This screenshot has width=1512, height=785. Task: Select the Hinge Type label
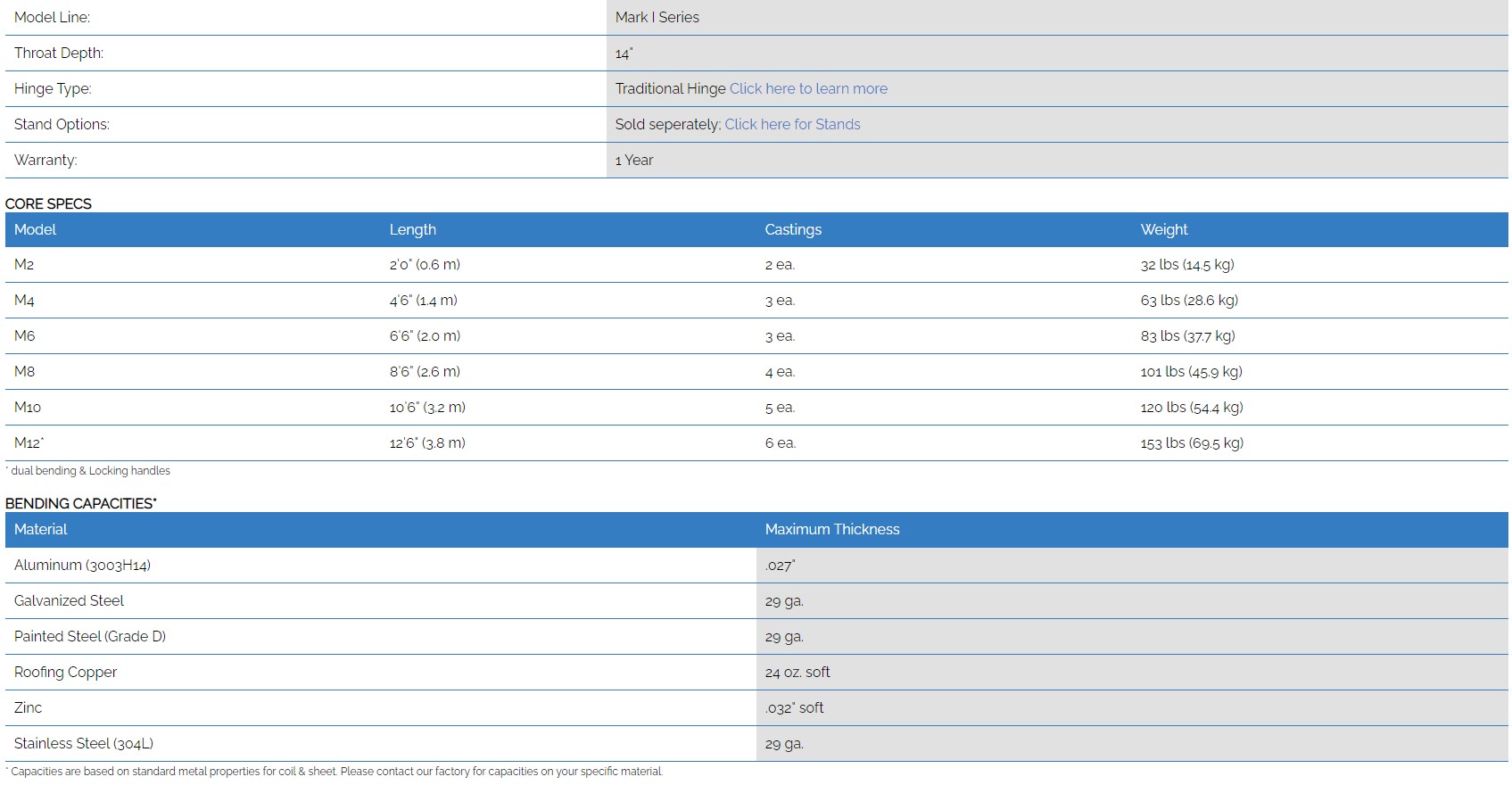tap(53, 88)
